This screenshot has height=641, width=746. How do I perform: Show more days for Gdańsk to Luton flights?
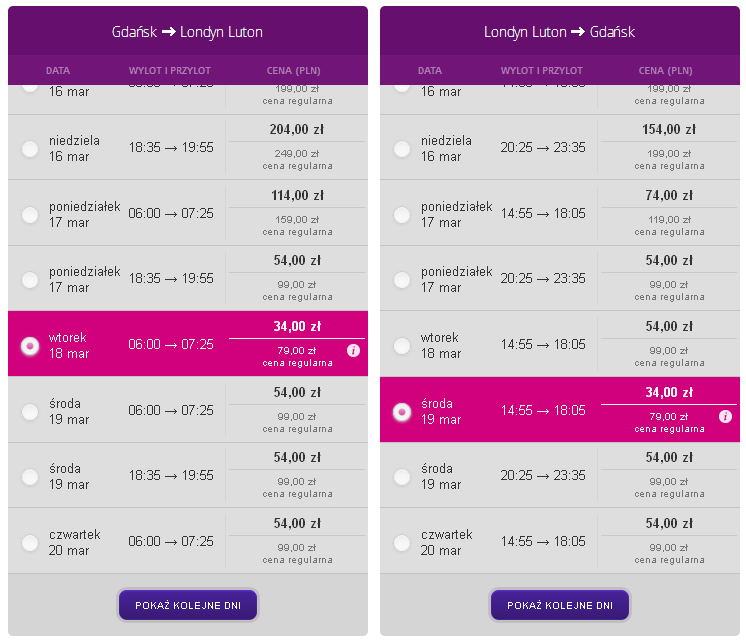click(x=188, y=605)
